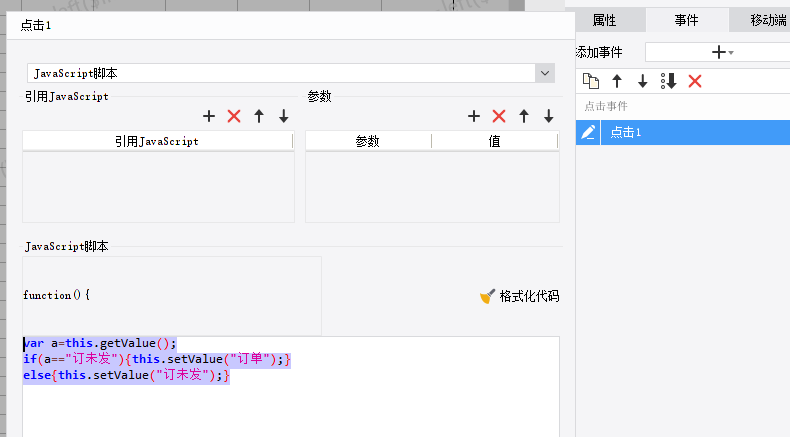Open the JavaScript脚本 type dropdown
This screenshot has width=790, height=437.
click(x=545, y=73)
